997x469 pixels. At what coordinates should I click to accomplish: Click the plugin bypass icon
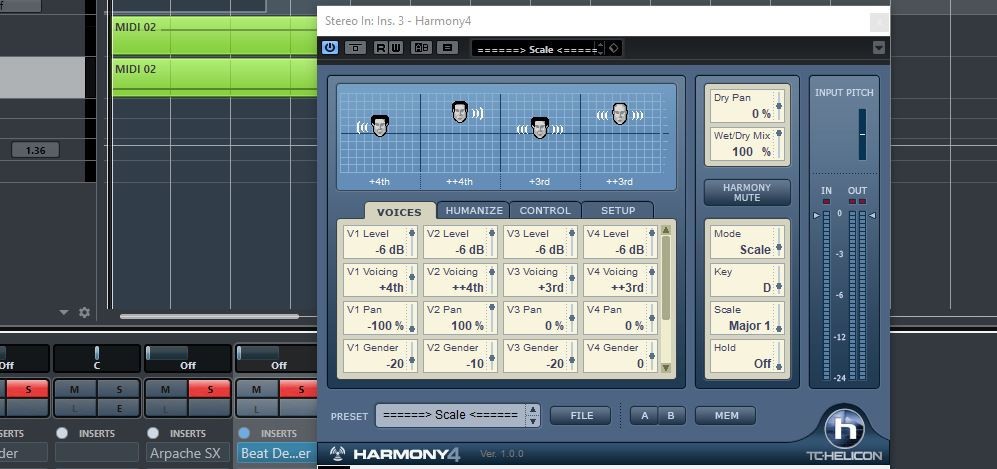point(355,48)
